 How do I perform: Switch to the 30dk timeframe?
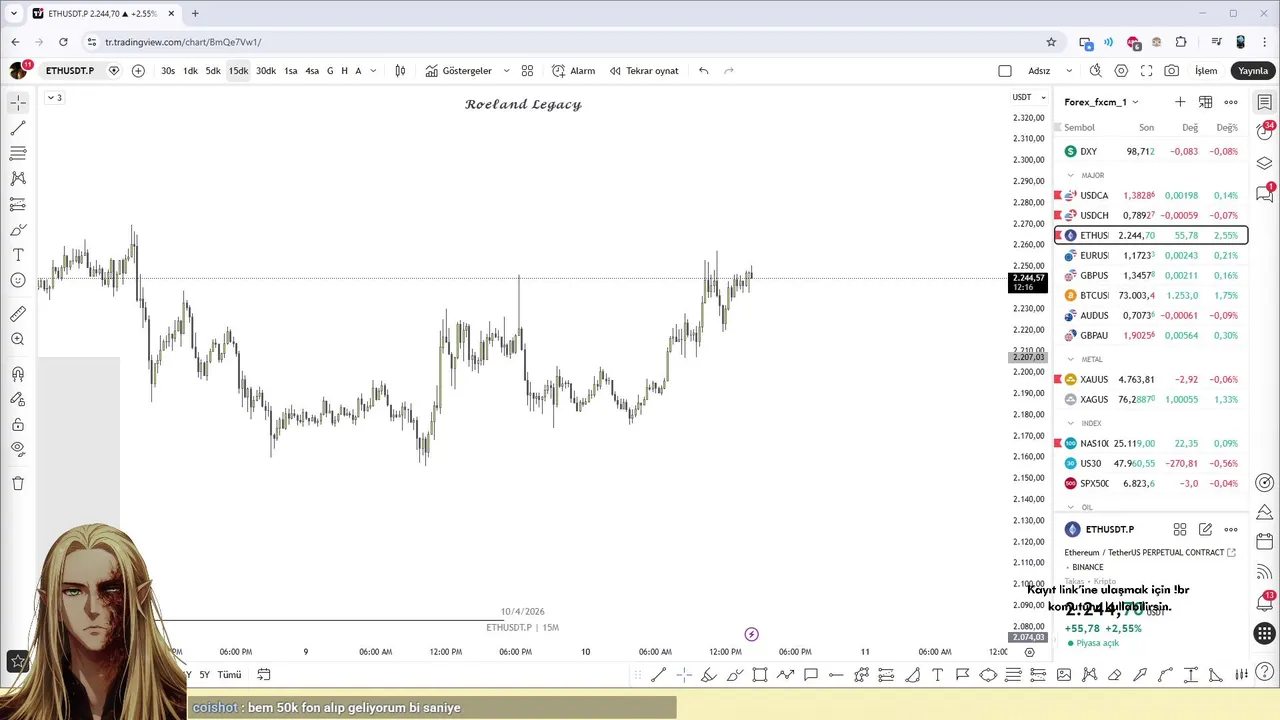pyautogui.click(x=266, y=71)
